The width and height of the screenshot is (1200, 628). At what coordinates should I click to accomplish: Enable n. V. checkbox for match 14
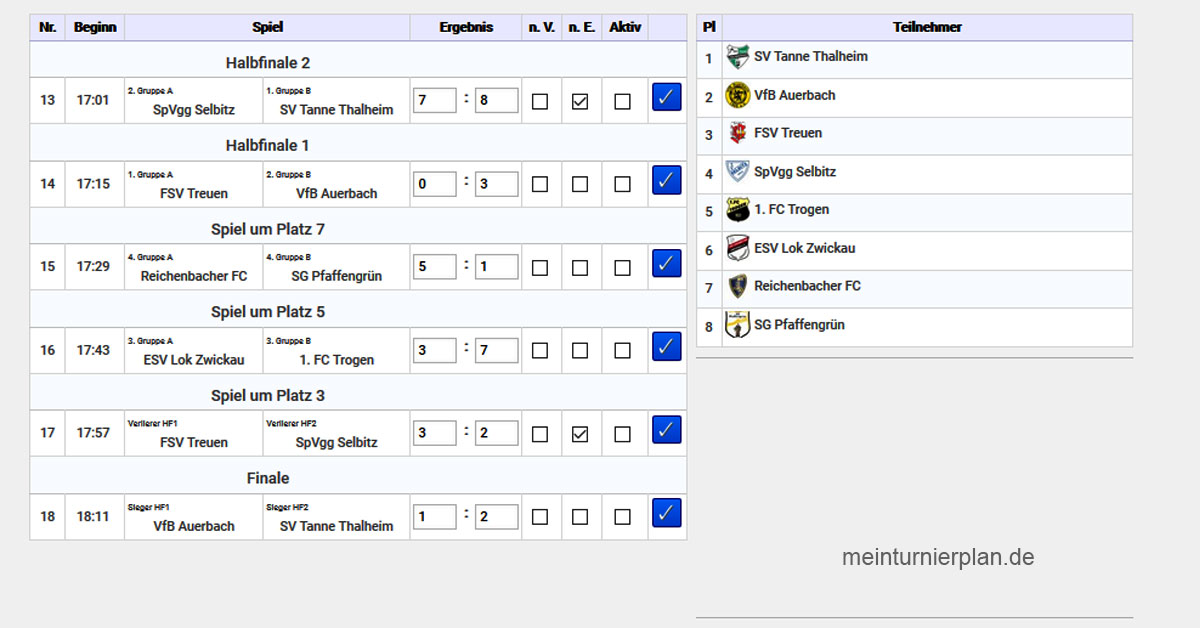point(540,184)
